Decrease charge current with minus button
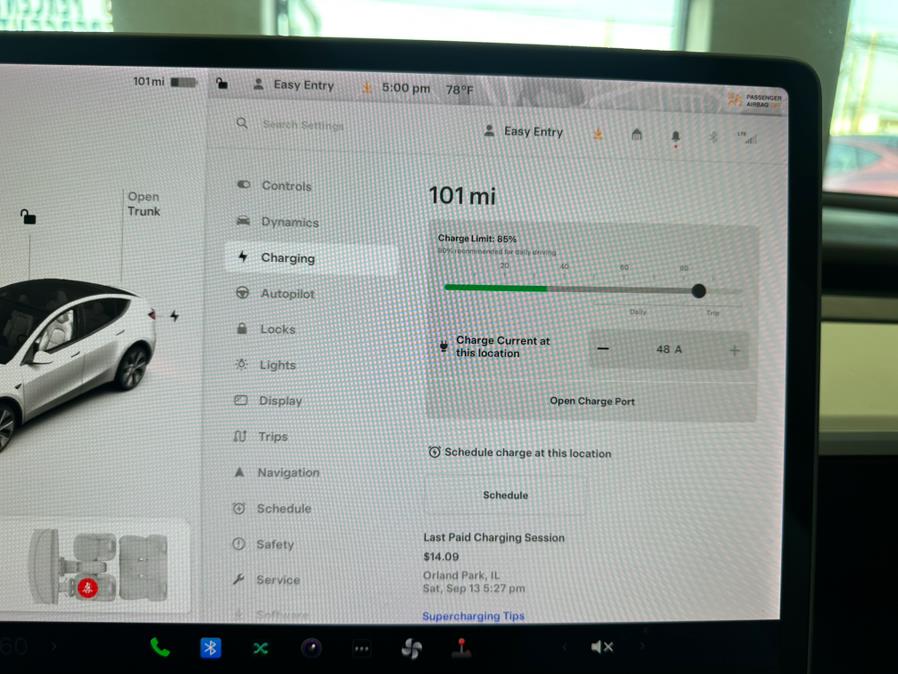This screenshot has width=898, height=674. 602,349
